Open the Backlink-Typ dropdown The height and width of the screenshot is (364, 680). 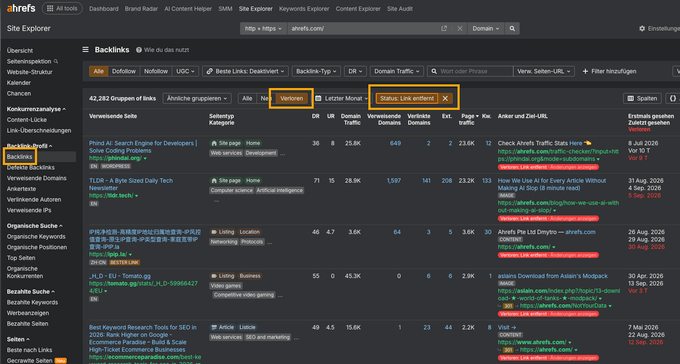click(x=316, y=71)
